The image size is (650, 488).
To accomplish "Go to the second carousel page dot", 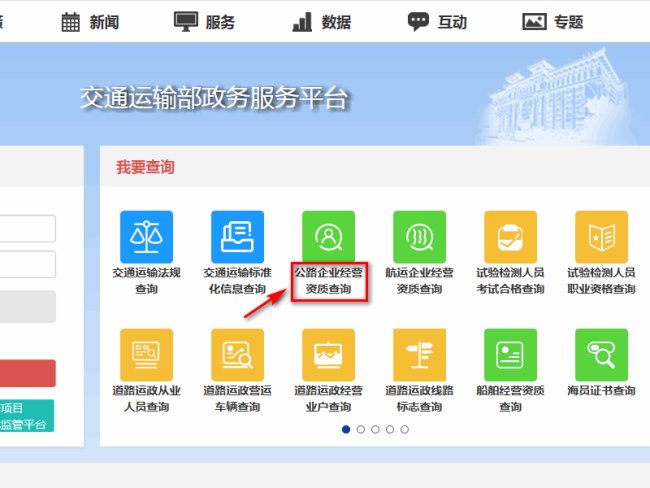I will tap(361, 430).
